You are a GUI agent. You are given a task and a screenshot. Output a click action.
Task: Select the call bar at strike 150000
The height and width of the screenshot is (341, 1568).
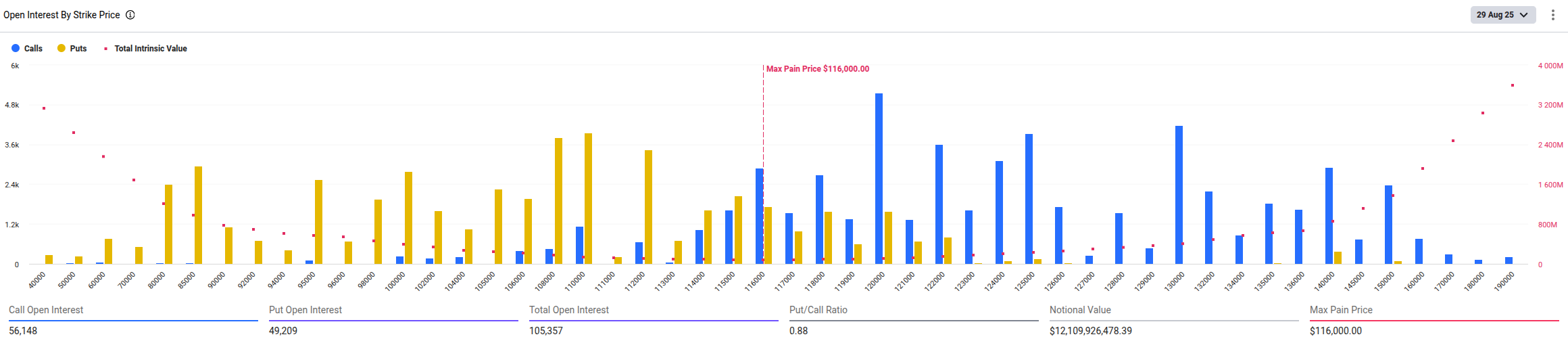pyautogui.click(x=1388, y=225)
